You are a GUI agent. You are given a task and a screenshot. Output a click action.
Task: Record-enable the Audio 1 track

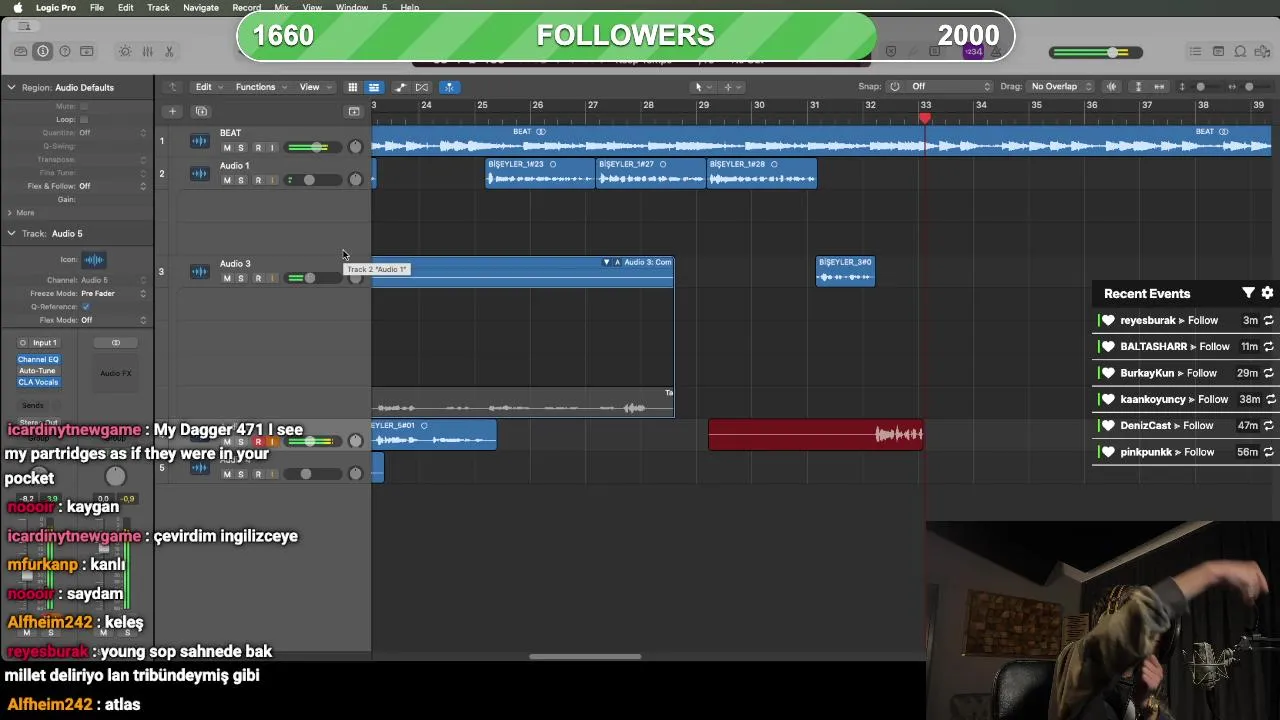[x=258, y=180]
